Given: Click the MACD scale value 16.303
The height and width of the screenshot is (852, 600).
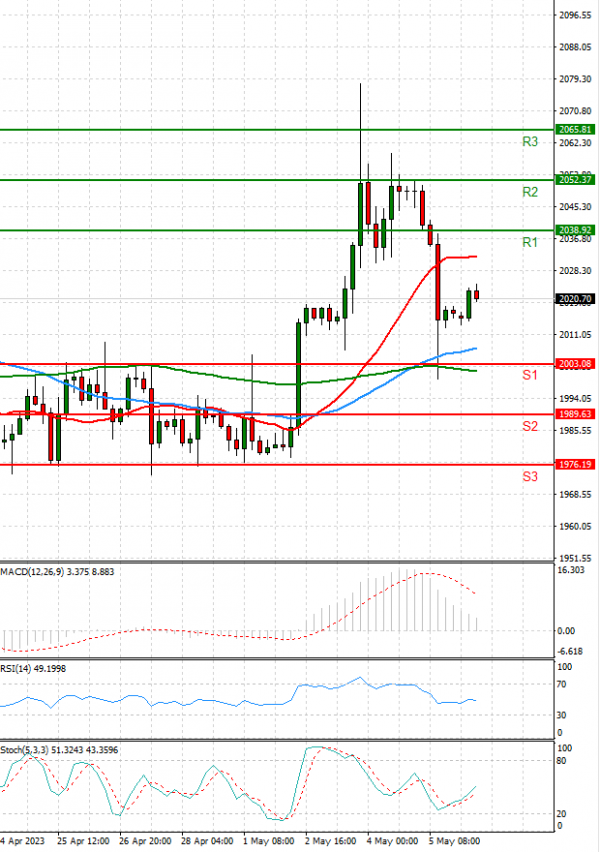Looking at the screenshot, I should [571, 570].
